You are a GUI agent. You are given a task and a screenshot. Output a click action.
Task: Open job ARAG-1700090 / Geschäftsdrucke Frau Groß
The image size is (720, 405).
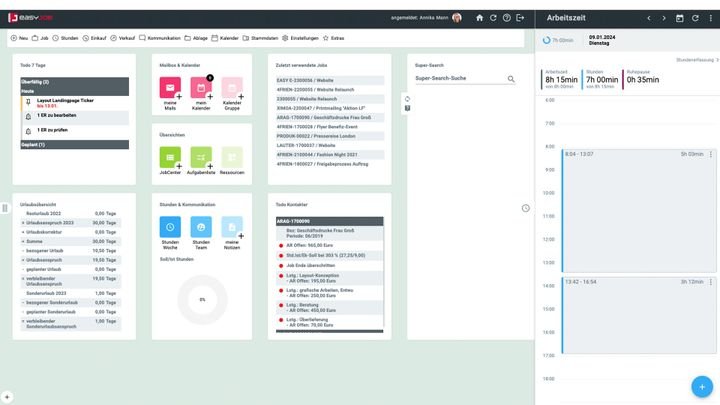point(330,118)
